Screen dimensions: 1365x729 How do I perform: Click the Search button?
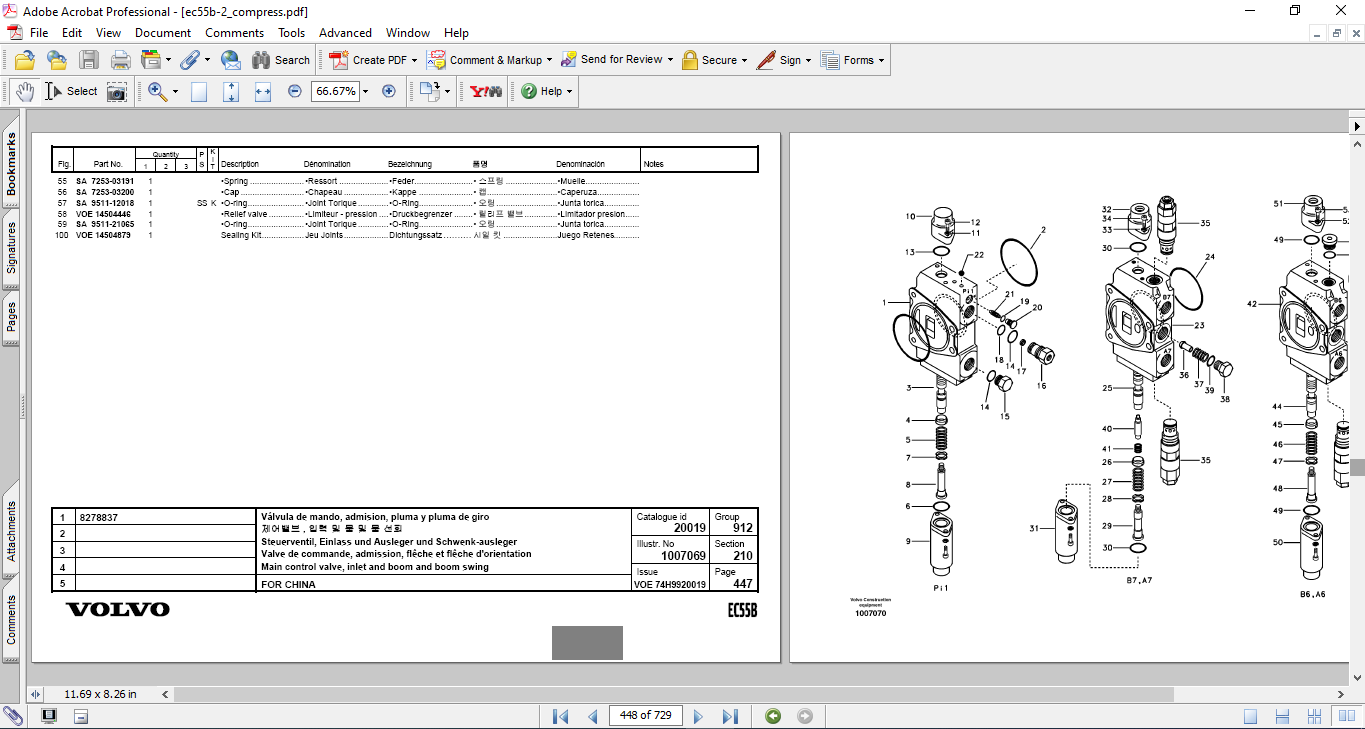pos(281,60)
